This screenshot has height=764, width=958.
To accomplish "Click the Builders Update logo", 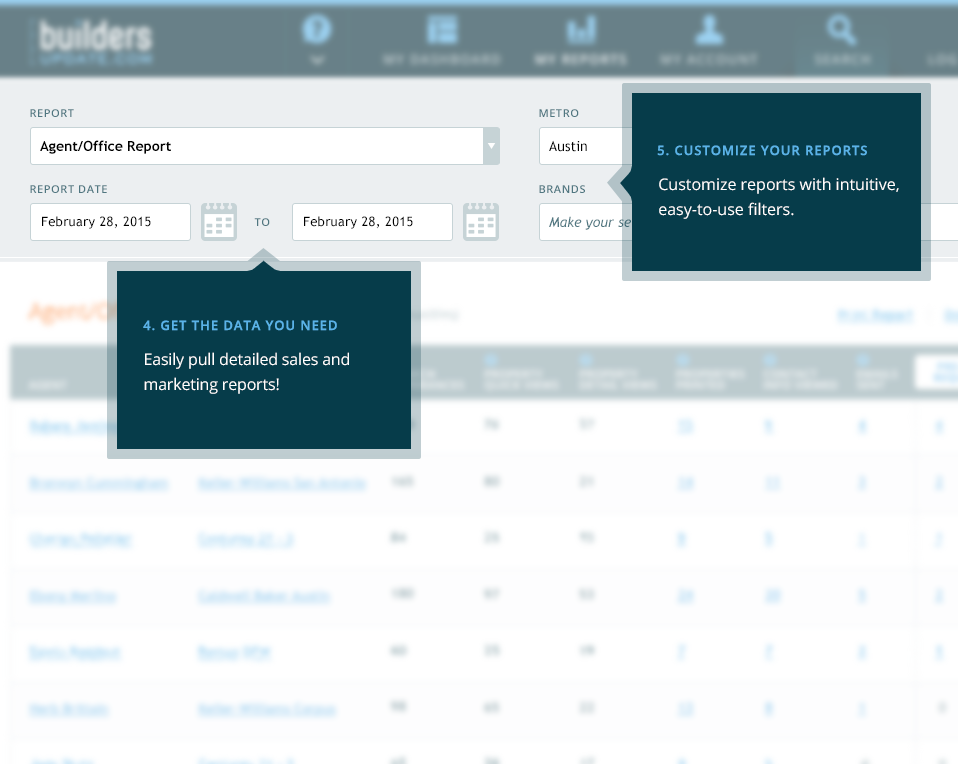I will pos(93,40).
